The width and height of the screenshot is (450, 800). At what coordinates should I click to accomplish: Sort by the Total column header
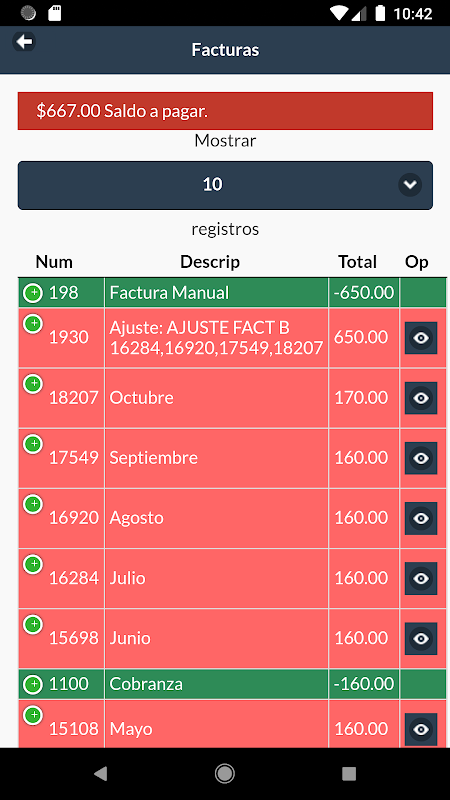358,262
